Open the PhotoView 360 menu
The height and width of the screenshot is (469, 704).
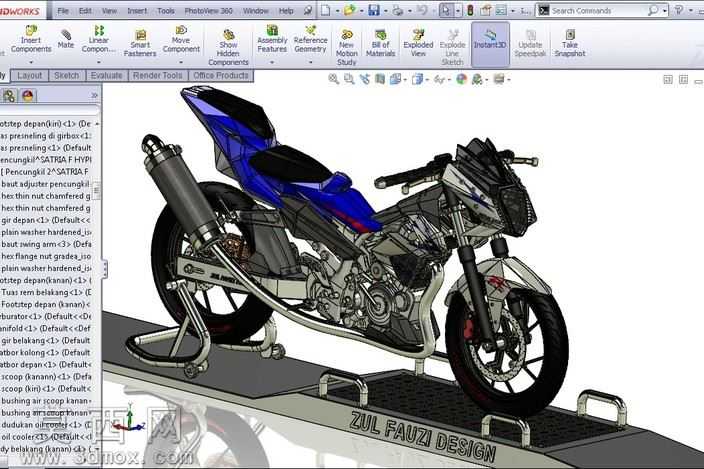(x=208, y=10)
